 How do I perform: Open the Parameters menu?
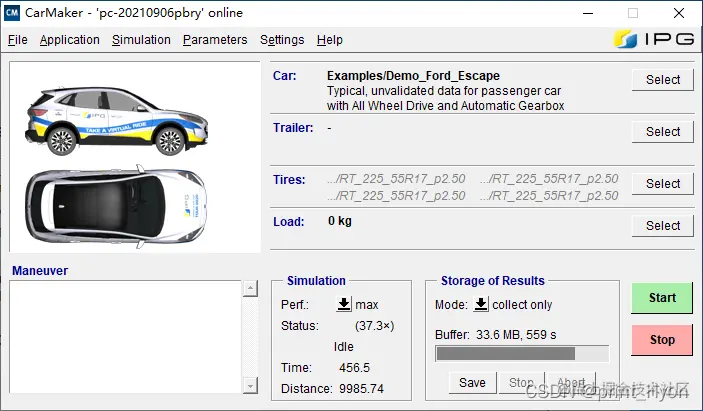(215, 40)
